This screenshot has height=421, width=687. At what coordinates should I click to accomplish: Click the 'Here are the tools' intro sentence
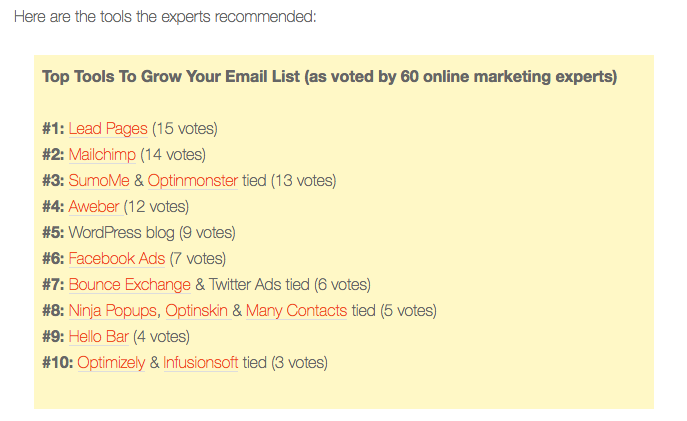[165, 17]
